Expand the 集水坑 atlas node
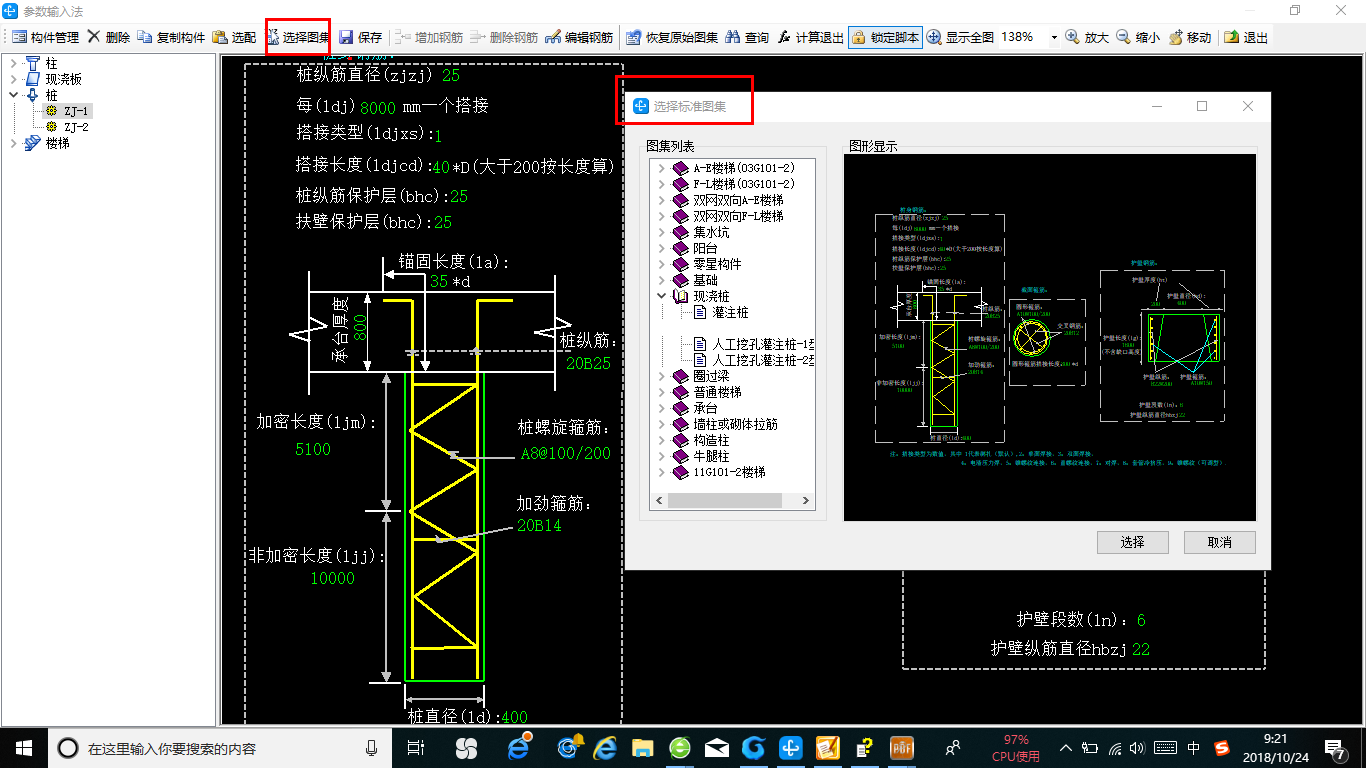 pos(661,233)
